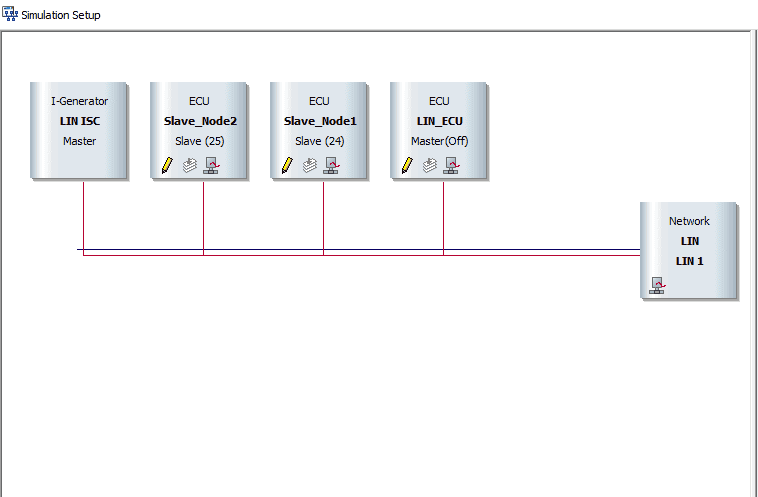Viewport: 758px width, 497px height.
Task: Click the Simulation Setup window icon
Action: click(x=10, y=15)
